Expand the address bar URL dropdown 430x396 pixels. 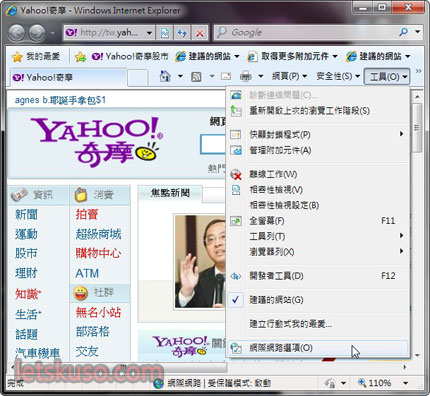point(149,33)
